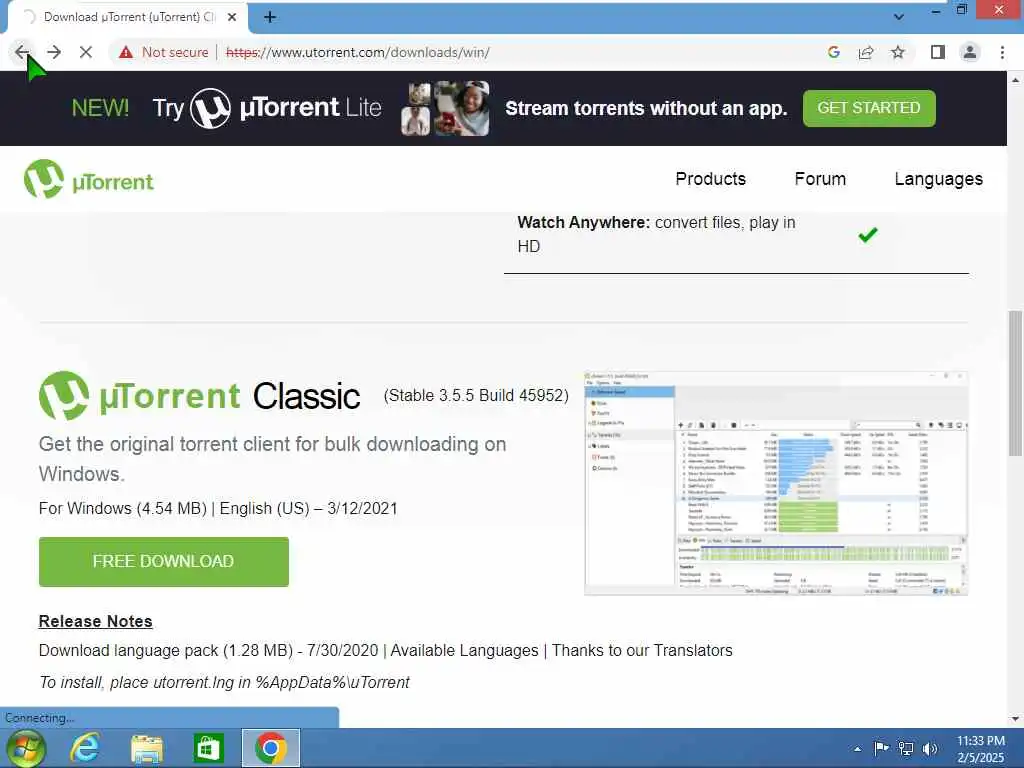Stop loading the page with the X button

tap(86, 52)
